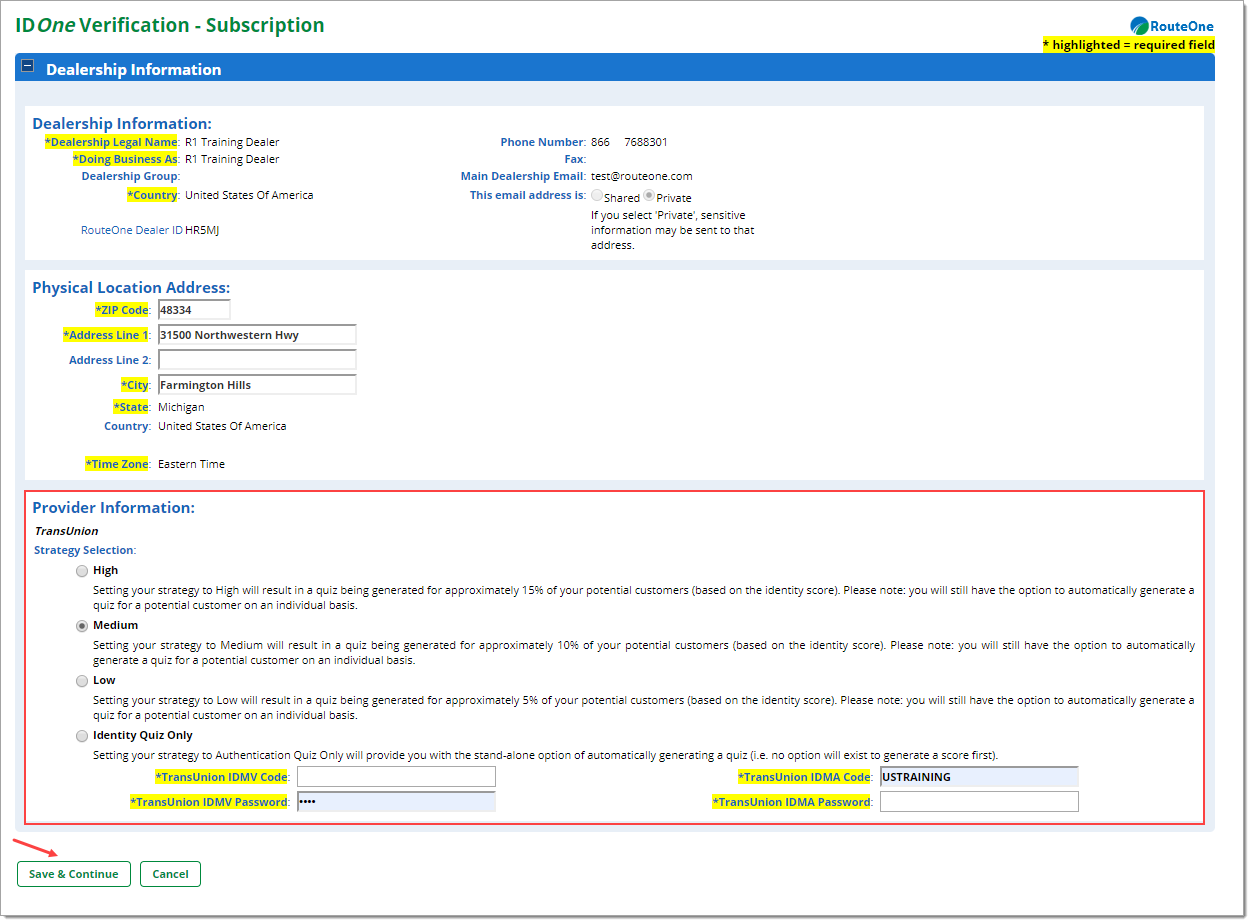The image size is (1251, 923).
Task: Click the Strategy Selection label
Action: 85,550
